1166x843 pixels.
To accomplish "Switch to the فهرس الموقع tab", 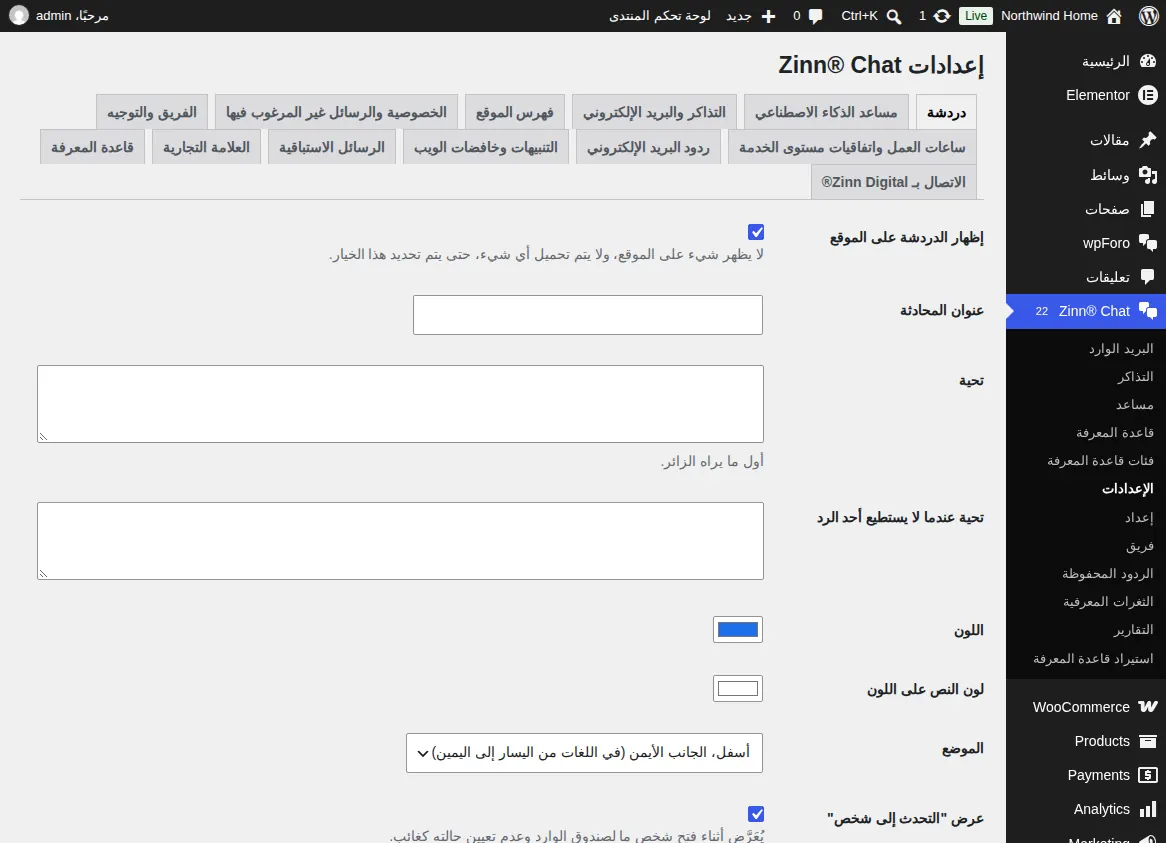I will [515, 112].
